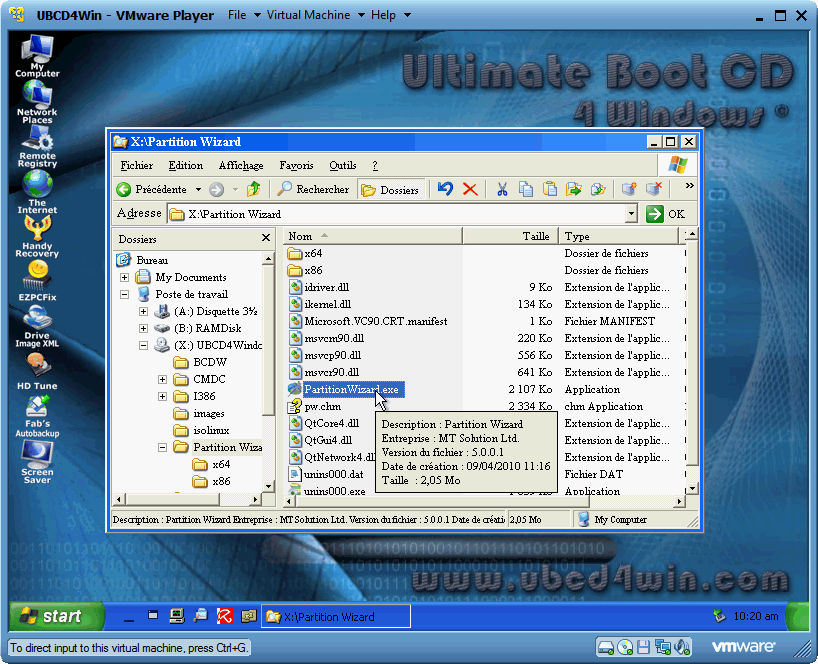818x664 pixels.
Task: Open the address bar dropdown list
Action: (631, 213)
